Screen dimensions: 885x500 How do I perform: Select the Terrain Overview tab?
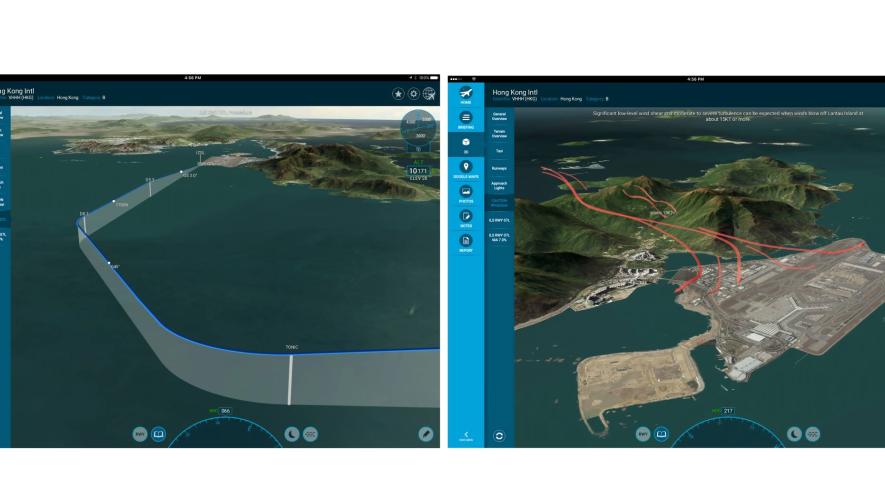499,133
